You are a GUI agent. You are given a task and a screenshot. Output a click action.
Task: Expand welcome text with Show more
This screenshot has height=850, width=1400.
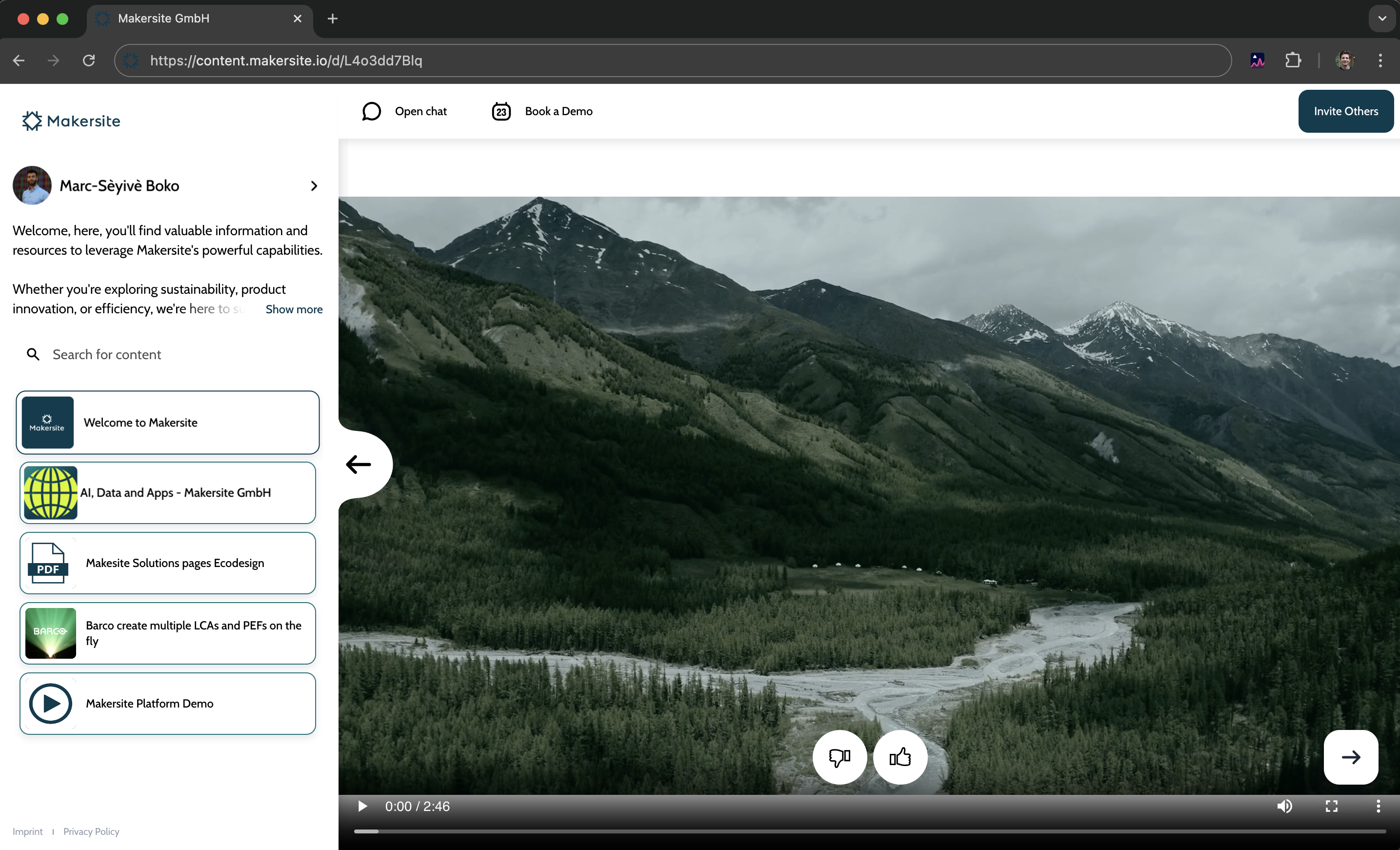[x=294, y=309]
